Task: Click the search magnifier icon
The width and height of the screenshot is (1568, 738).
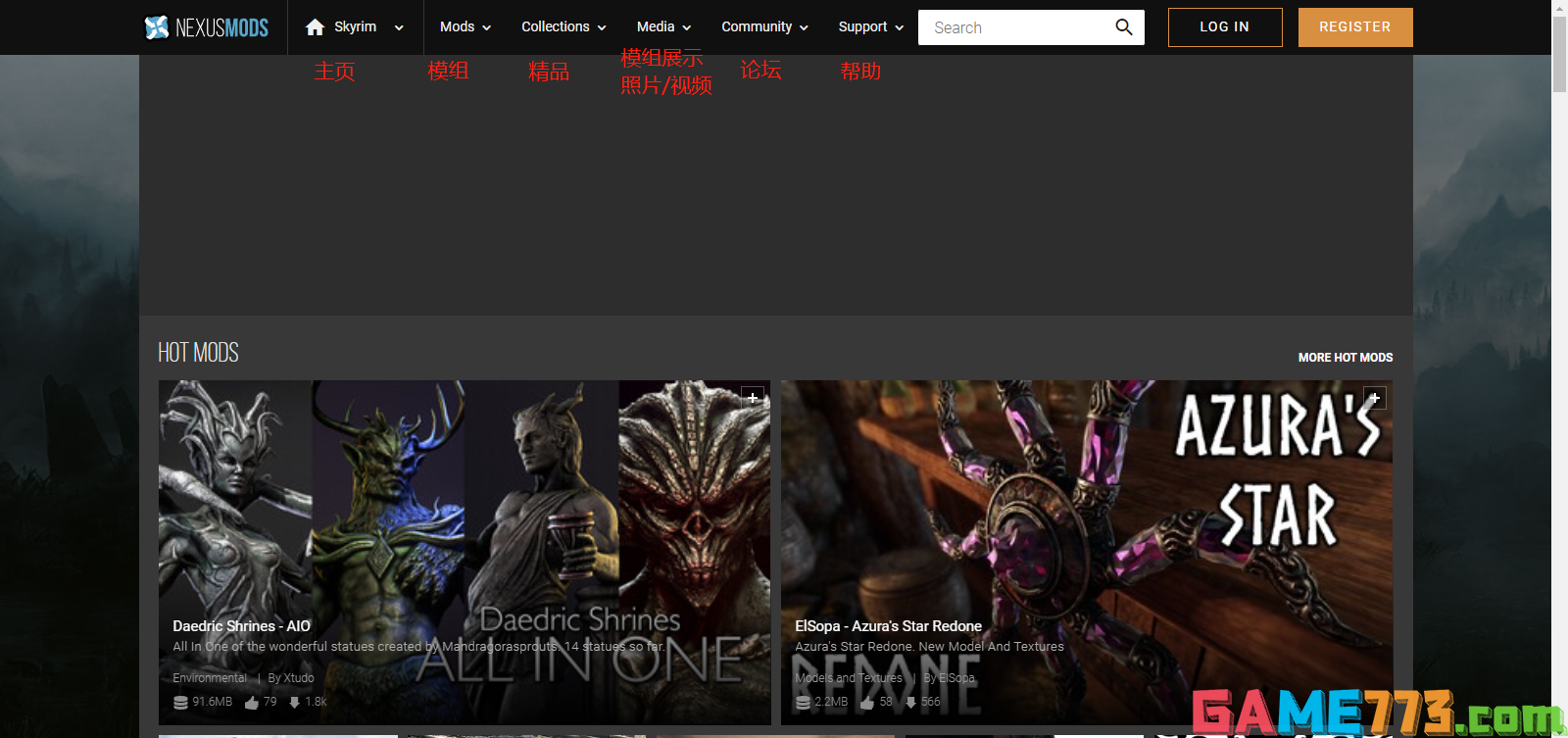Action: pos(1124,27)
